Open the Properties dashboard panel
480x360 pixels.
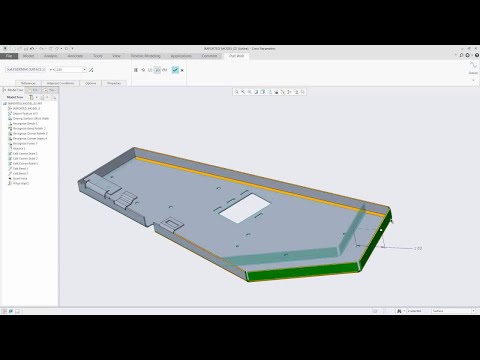[114, 83]
